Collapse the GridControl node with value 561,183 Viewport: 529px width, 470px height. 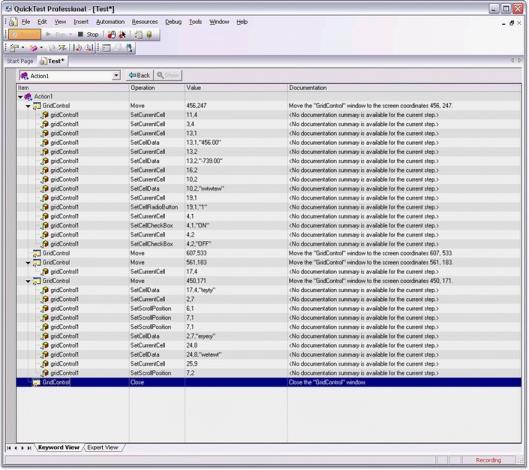click(x=28, y=262)
